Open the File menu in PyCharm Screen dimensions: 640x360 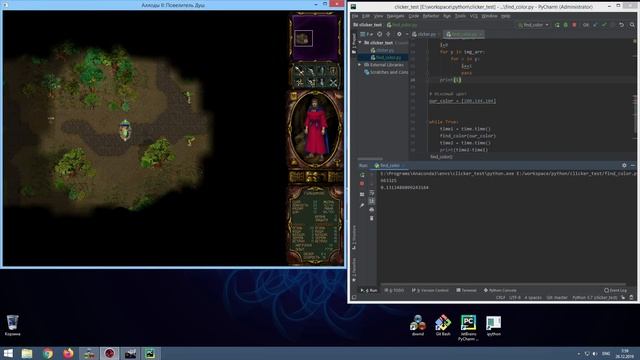pos(355,16)
